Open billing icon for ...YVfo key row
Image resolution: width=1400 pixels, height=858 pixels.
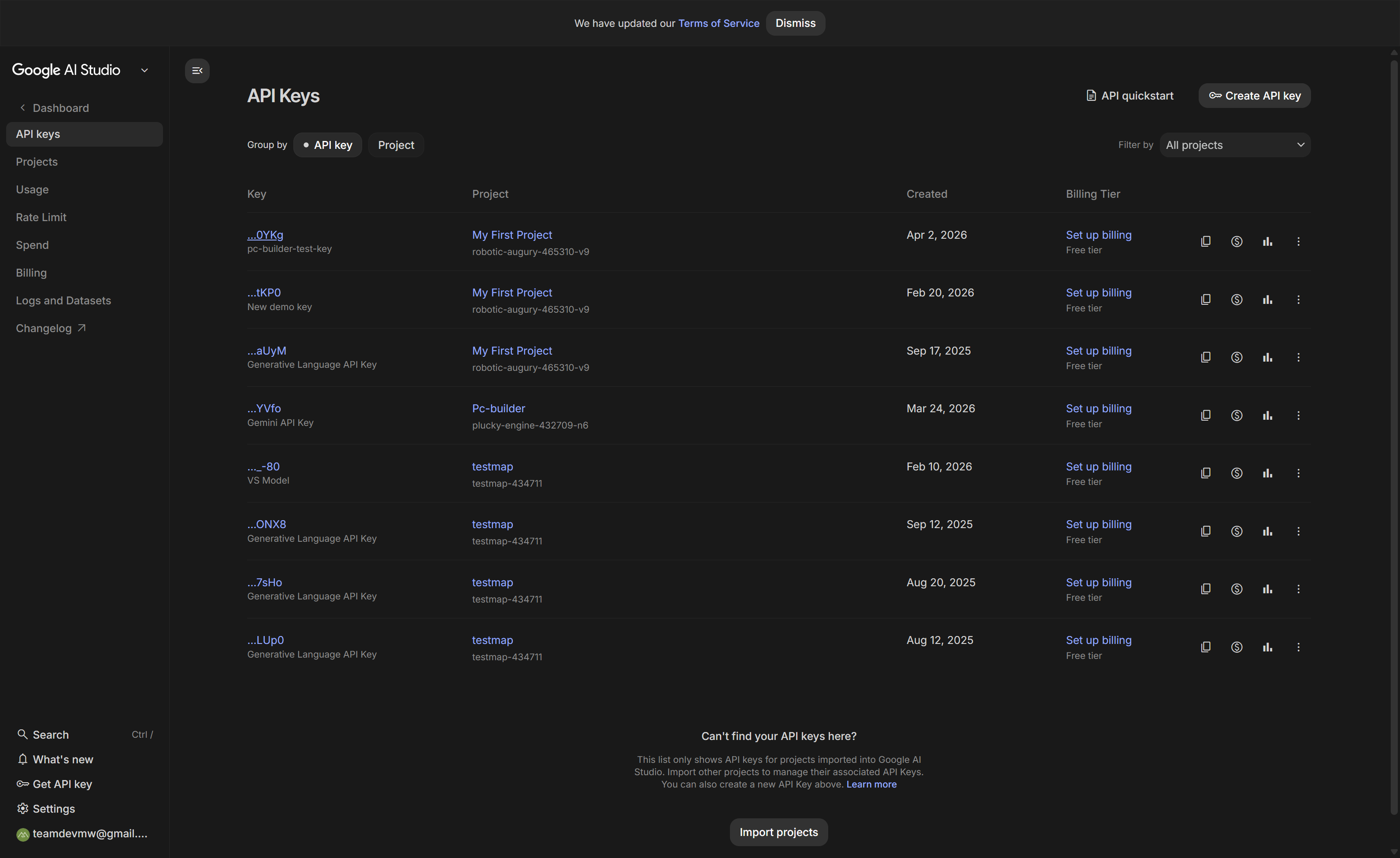pyautogui.click(x=1237, y=415)
